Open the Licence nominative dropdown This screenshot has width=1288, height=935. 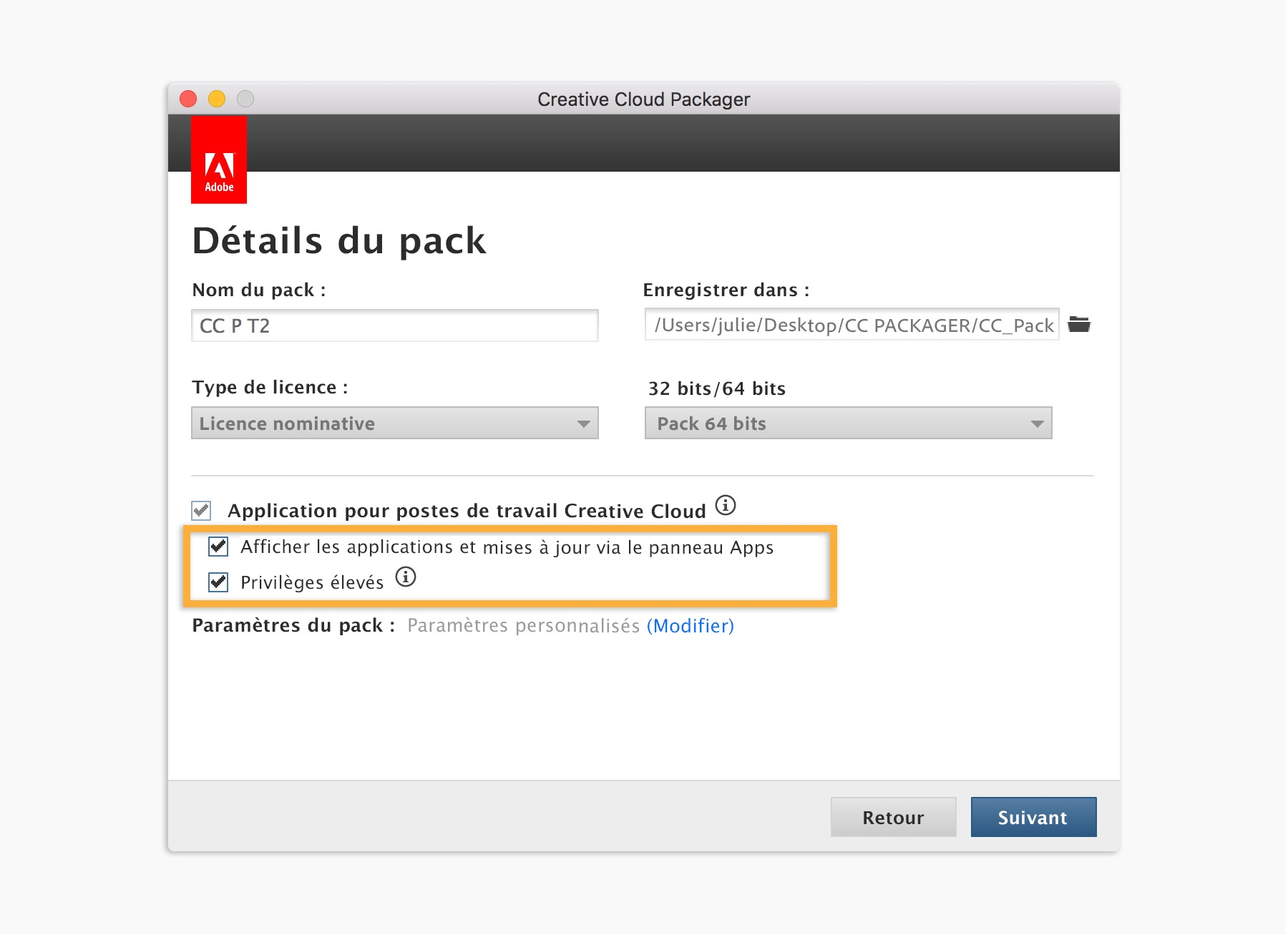(394, 424)
